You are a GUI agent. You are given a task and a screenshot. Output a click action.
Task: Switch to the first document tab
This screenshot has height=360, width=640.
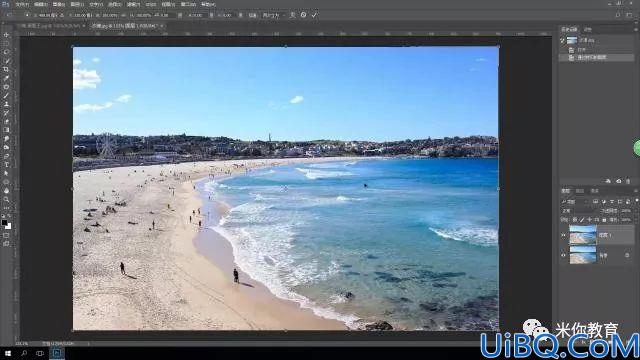48,26
